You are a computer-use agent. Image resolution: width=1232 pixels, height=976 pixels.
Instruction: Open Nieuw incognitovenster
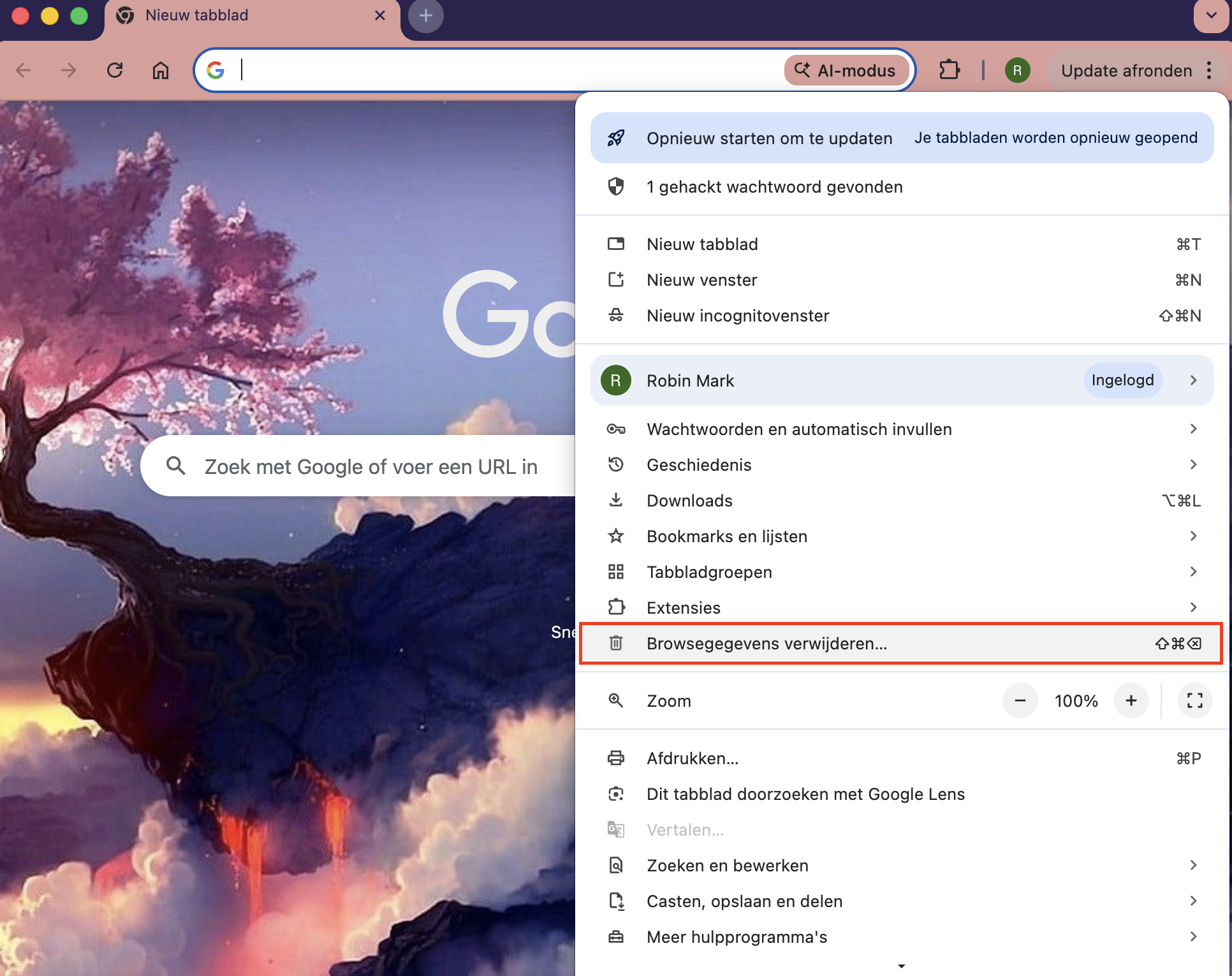902,316
